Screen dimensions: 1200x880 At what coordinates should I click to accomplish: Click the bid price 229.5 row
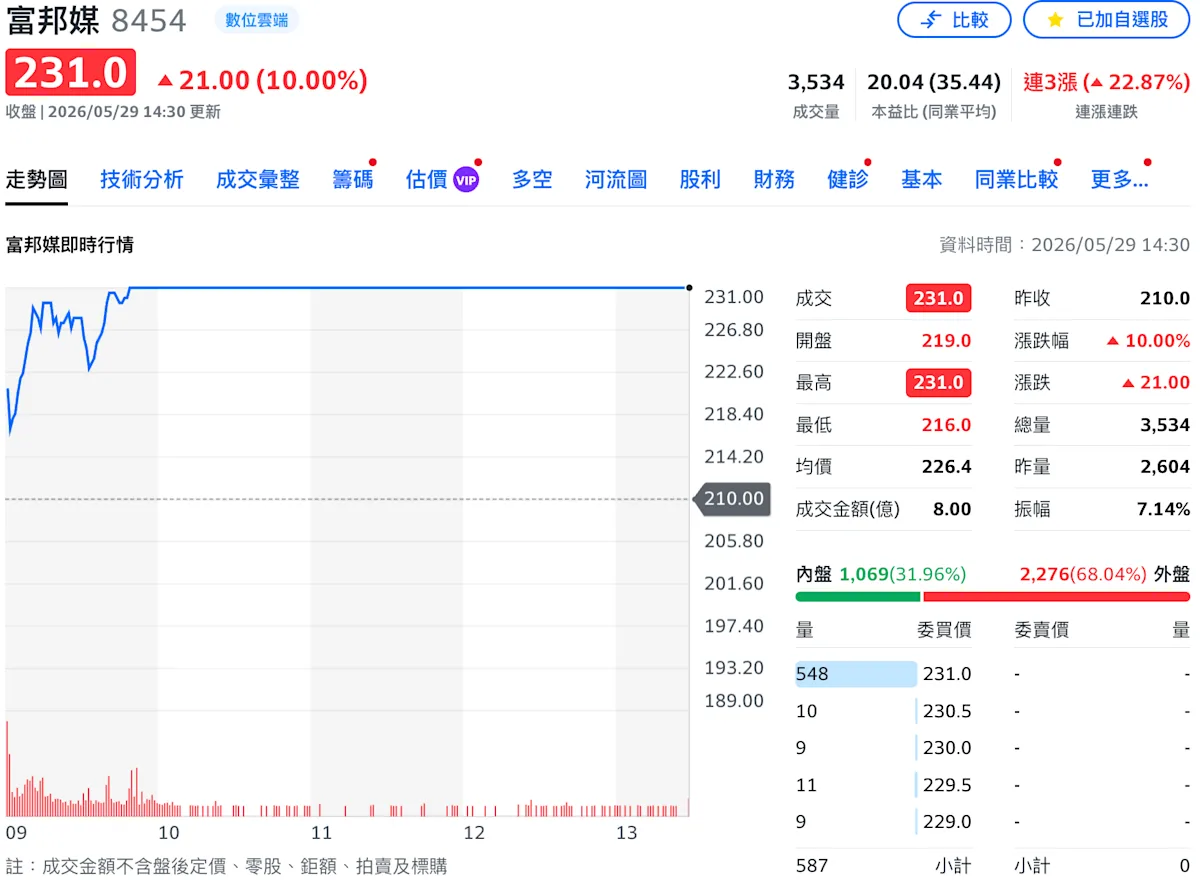click(883, 785)
